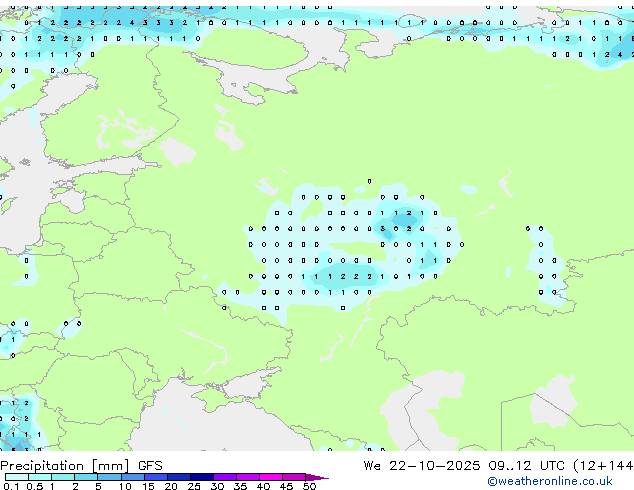This screenshot has height=490, width=634.
Task: Select the forecast date 'We 22-10-2025' text
Action: pos(422,466)
